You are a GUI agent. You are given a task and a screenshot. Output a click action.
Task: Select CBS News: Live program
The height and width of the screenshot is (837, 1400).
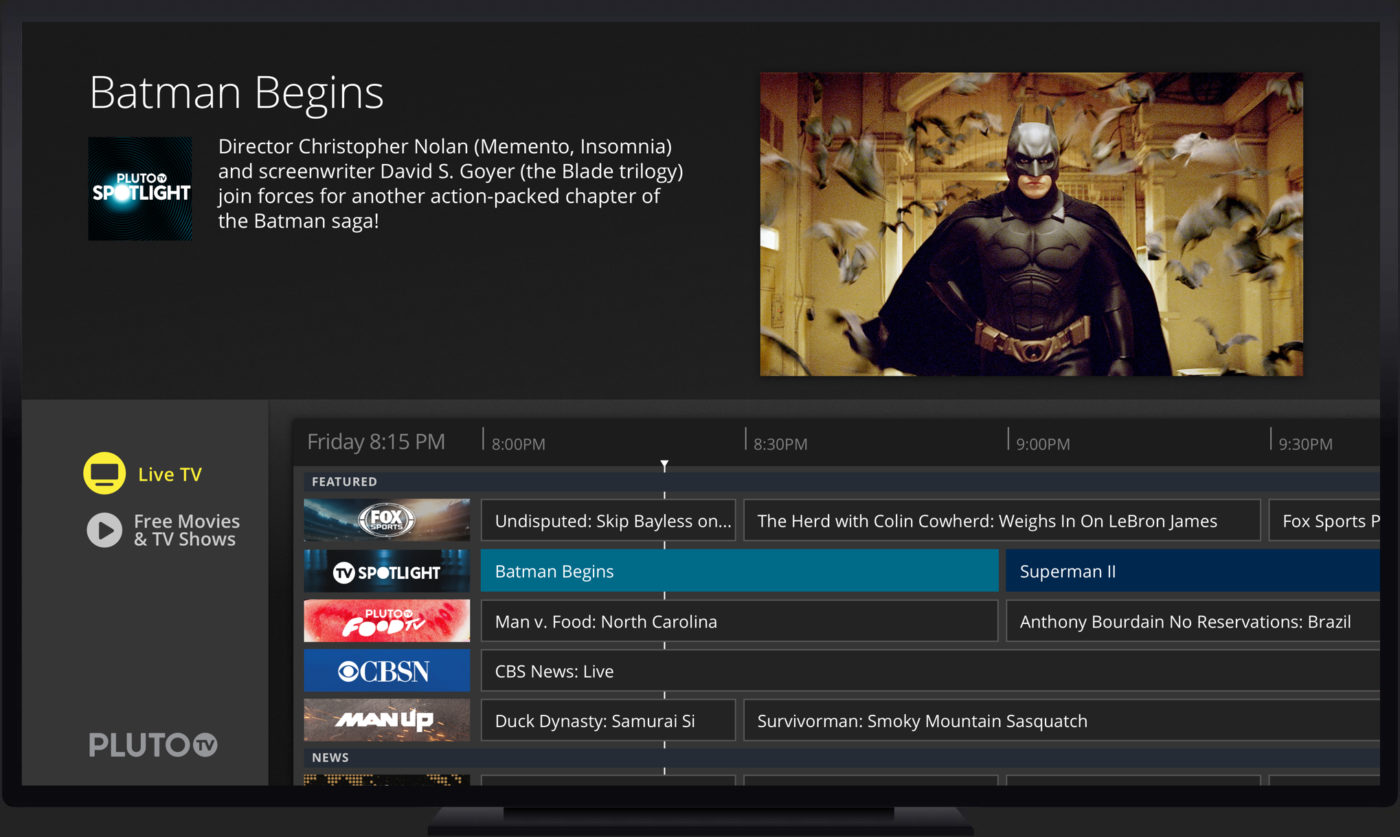click(x=930, y=671)
